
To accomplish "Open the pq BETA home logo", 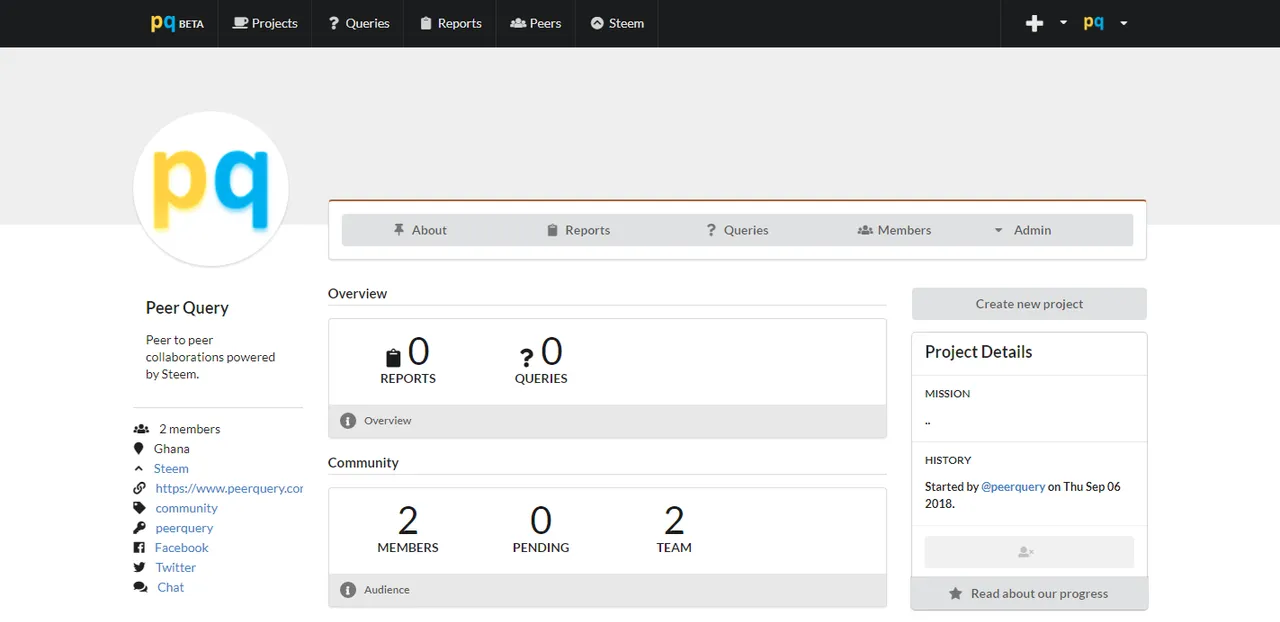I will tap(177, 23).
